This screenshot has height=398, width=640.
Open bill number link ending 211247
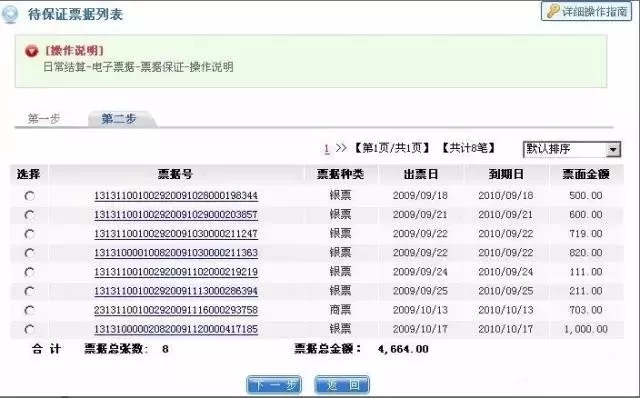(x=176, y=234)
